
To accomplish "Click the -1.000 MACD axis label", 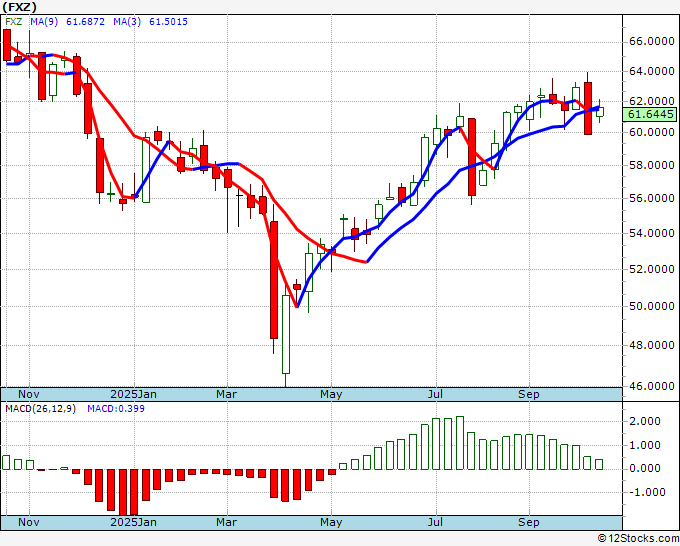I will point(646,492).
